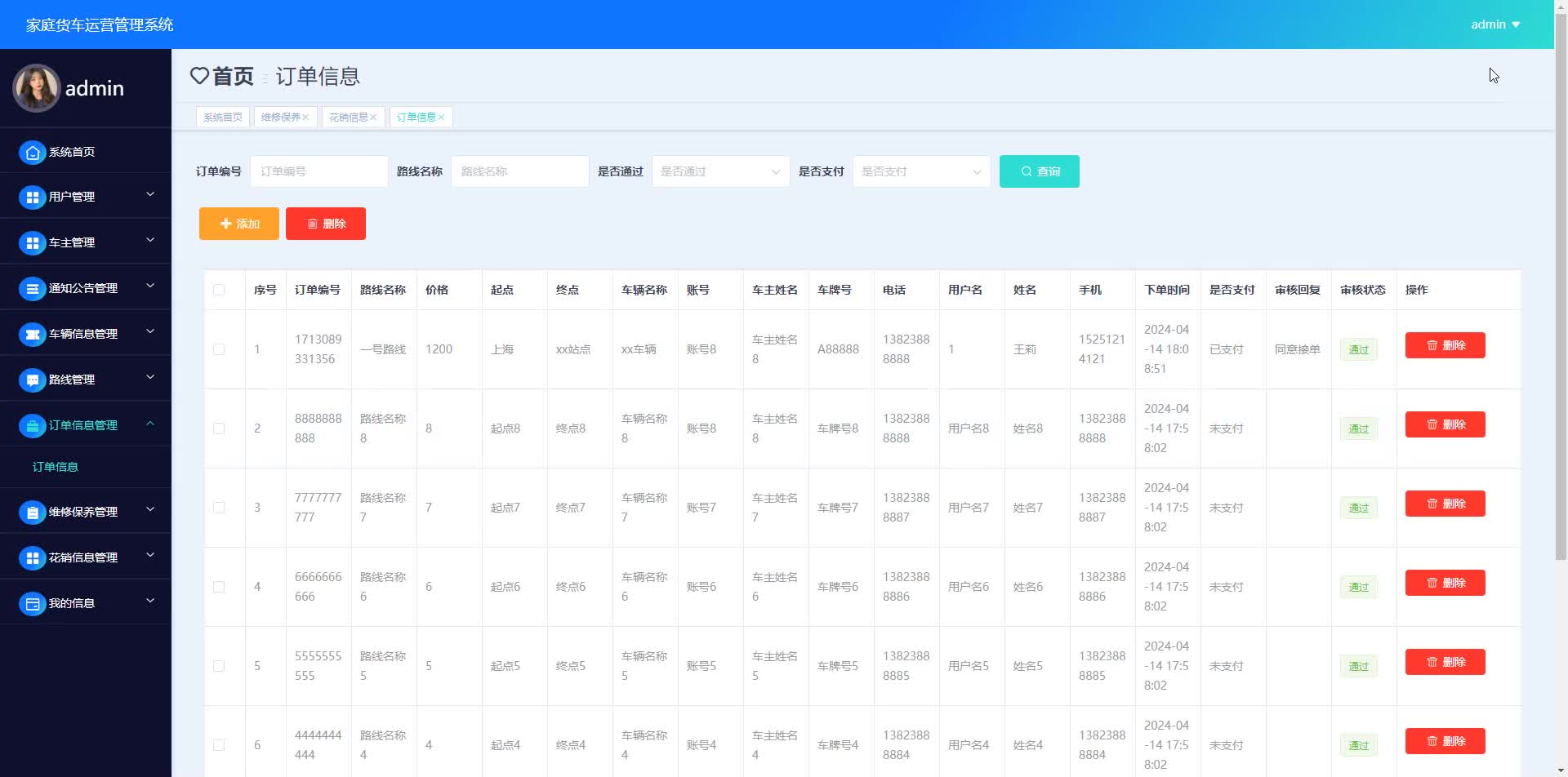1568x777 pixels.
Task: Switch to the 系统首页 tab
Action: pos(223,118)
